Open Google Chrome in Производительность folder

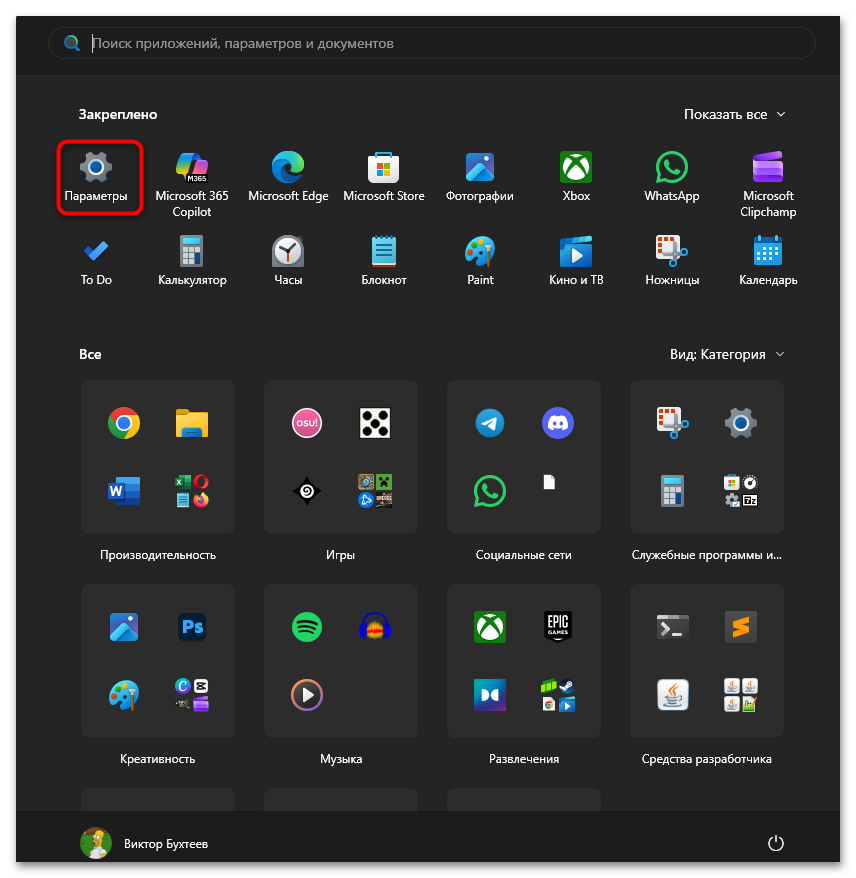(124, 423)
